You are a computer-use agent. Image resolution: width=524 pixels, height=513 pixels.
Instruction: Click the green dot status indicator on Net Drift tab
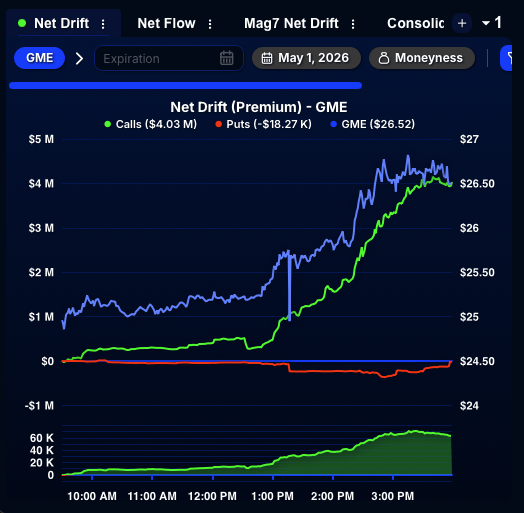22,23
